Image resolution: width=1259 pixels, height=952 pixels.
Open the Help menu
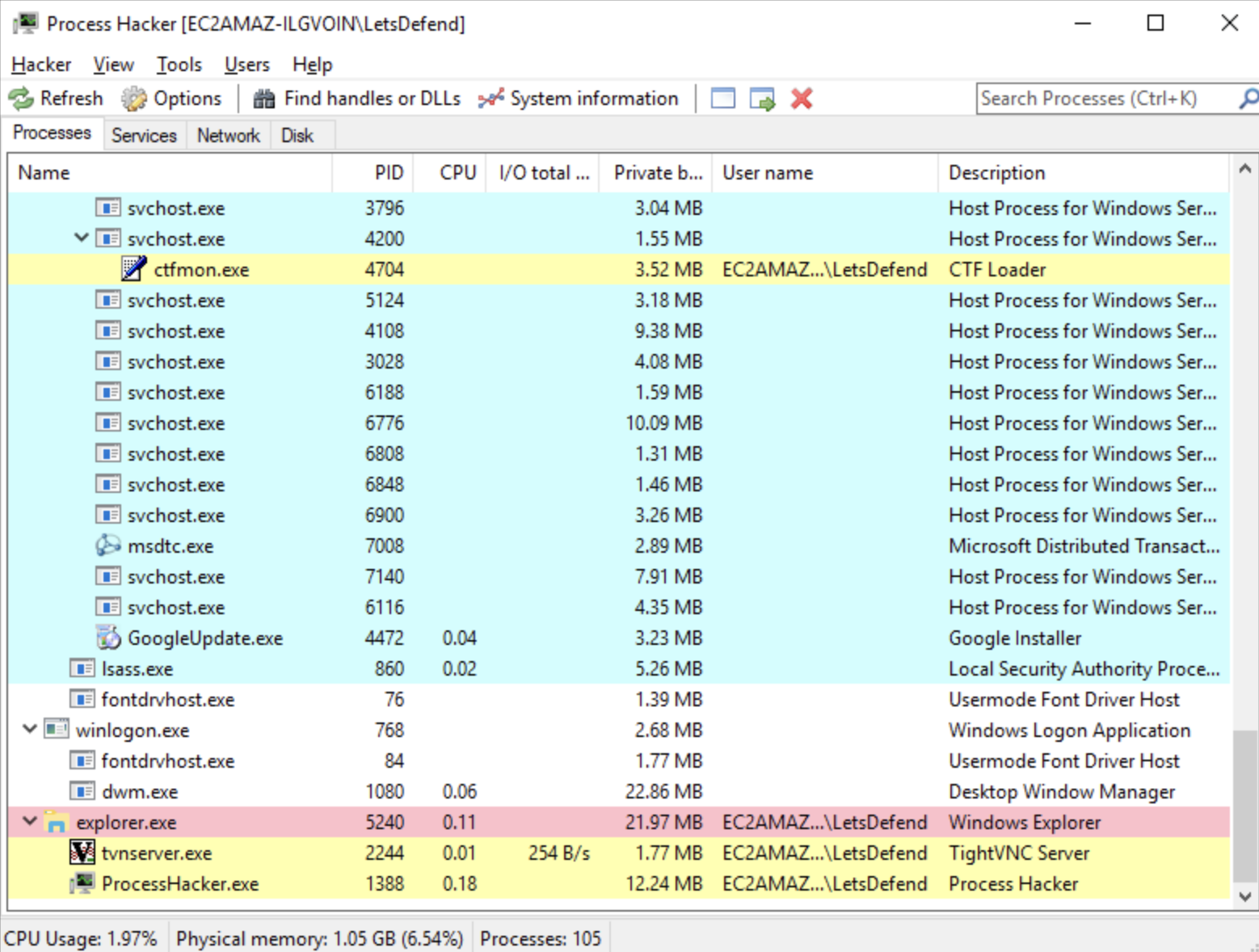312,65
